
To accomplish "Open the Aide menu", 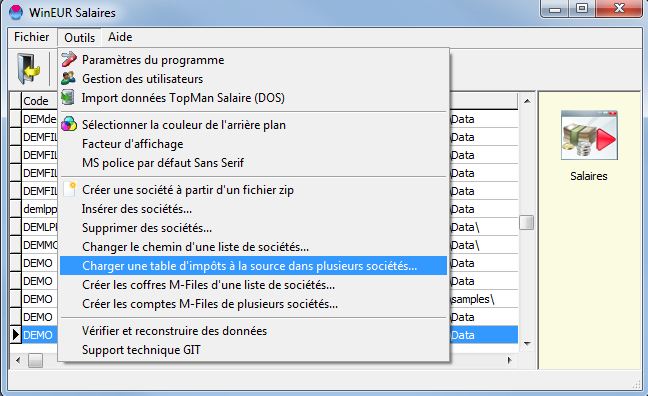I will tap(120, 37).
